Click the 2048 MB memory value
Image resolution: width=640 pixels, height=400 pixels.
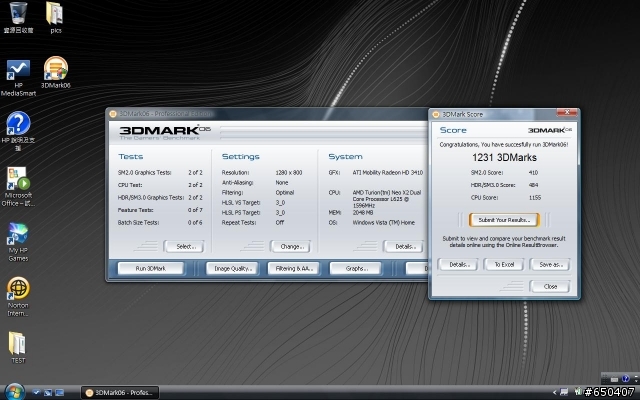[363, 213]
